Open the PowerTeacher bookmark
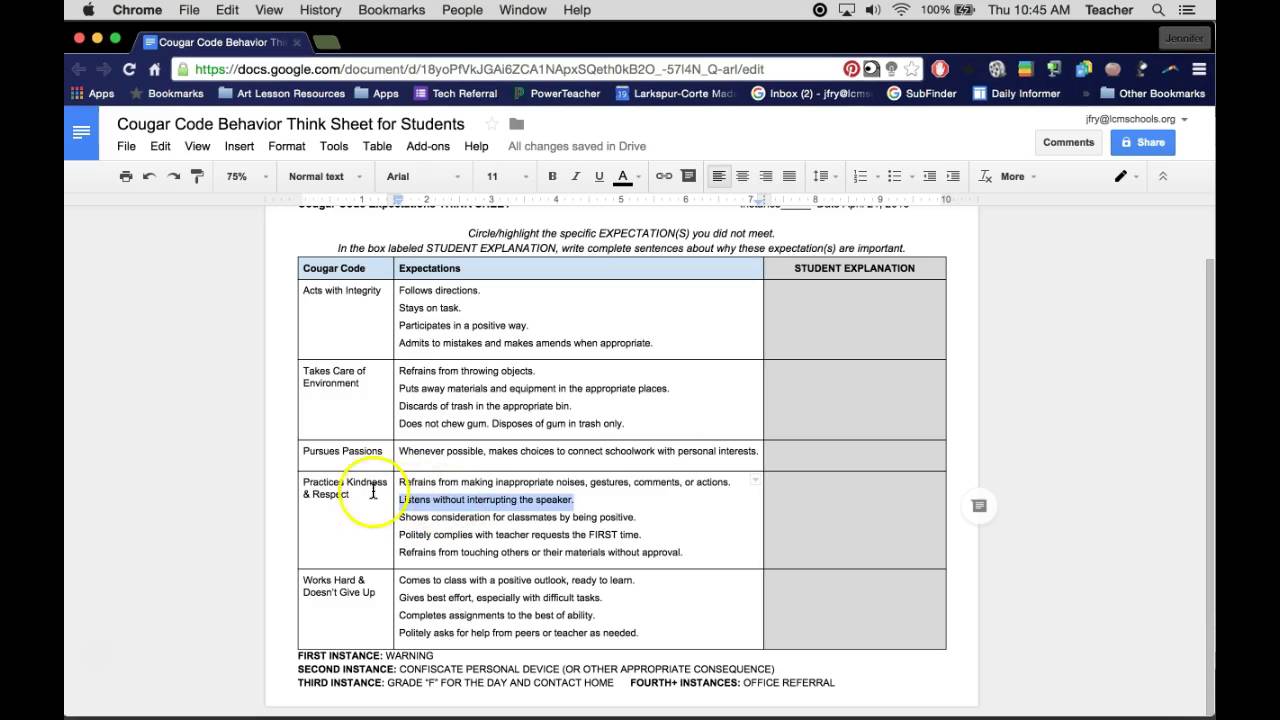Viewport: 1280px width, 720px height. pyautogui.click(x=557, y=93)
